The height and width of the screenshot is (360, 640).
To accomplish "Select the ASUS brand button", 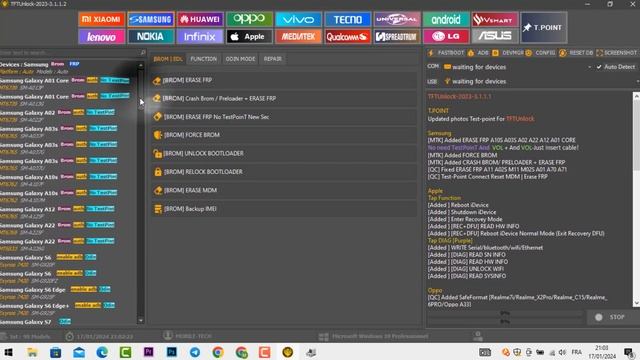I will 495,37.
